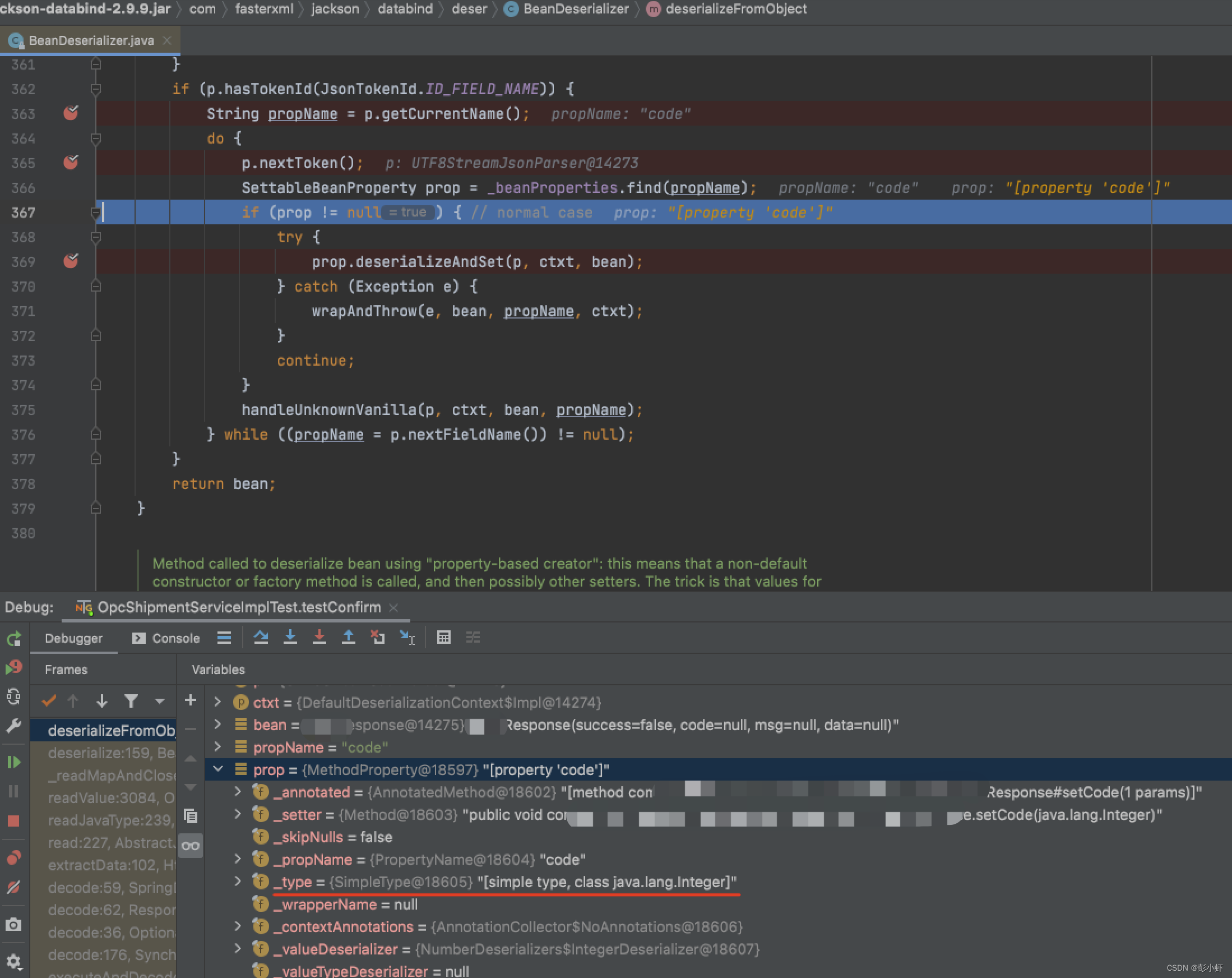Image resolution: width=1232 pixels, height=978 pixels.
Task: Toggle breakpoint on line 363
Action: click(x=71, y=113)
